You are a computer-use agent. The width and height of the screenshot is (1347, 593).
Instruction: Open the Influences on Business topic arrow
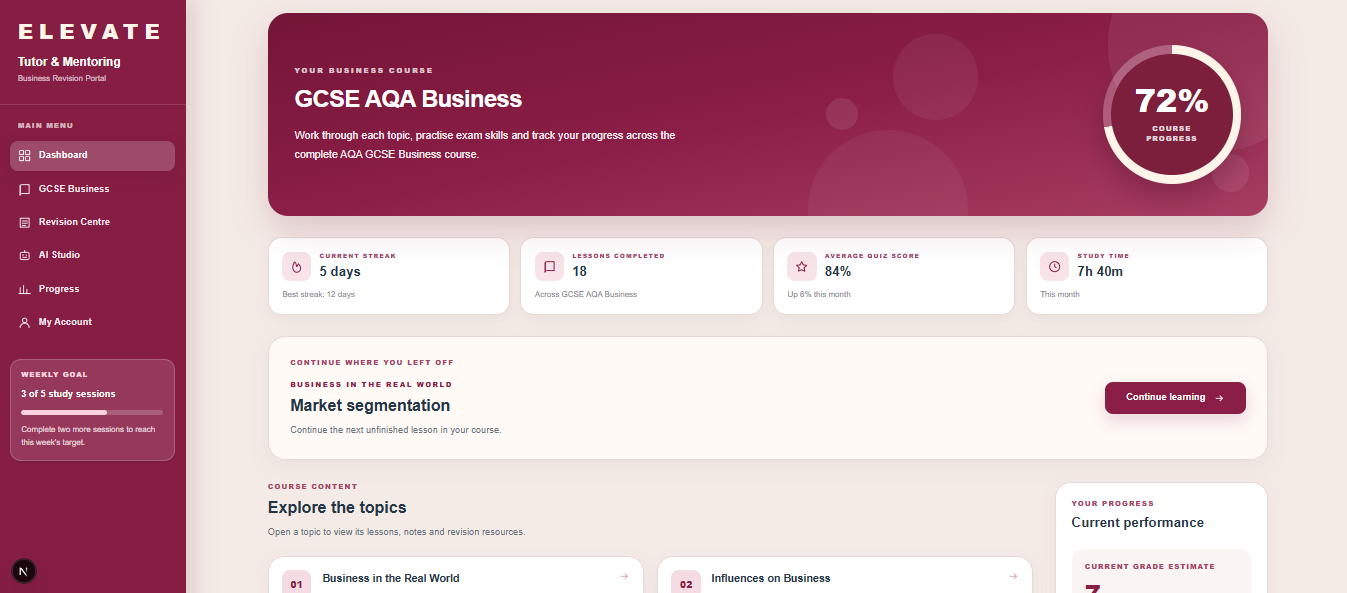point(1013,576)
